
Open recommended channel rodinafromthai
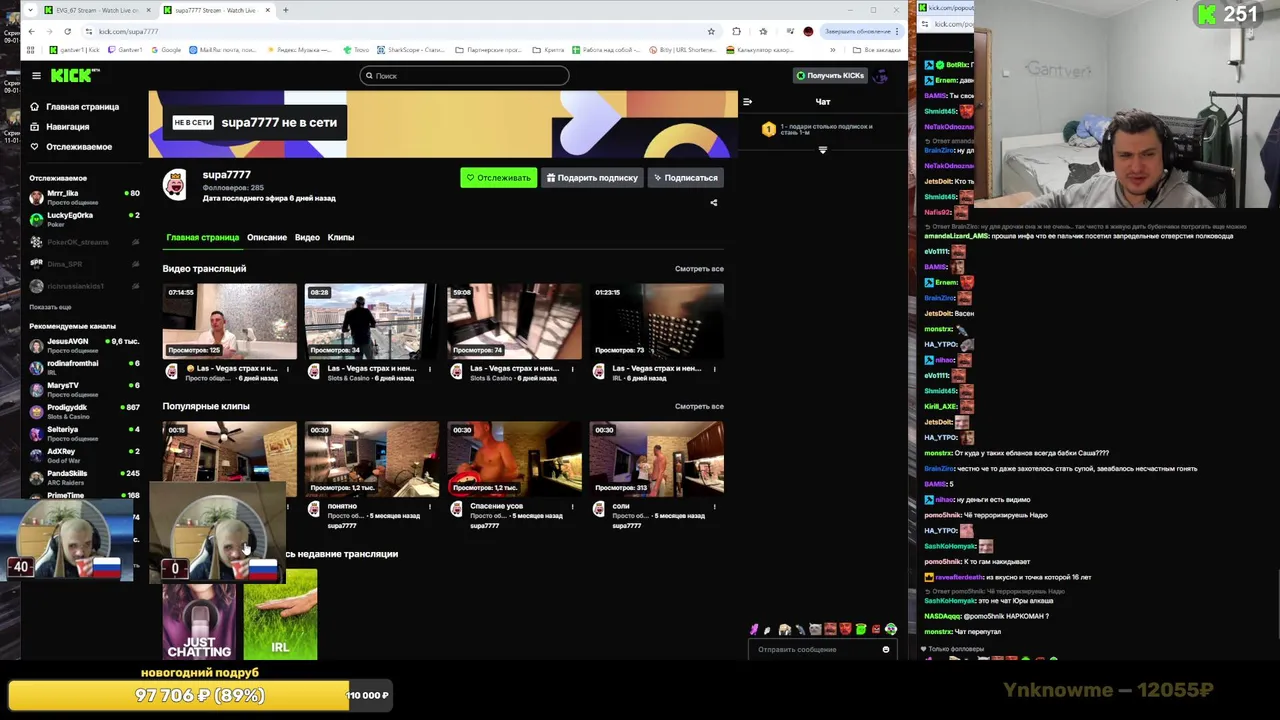(85, 367)
